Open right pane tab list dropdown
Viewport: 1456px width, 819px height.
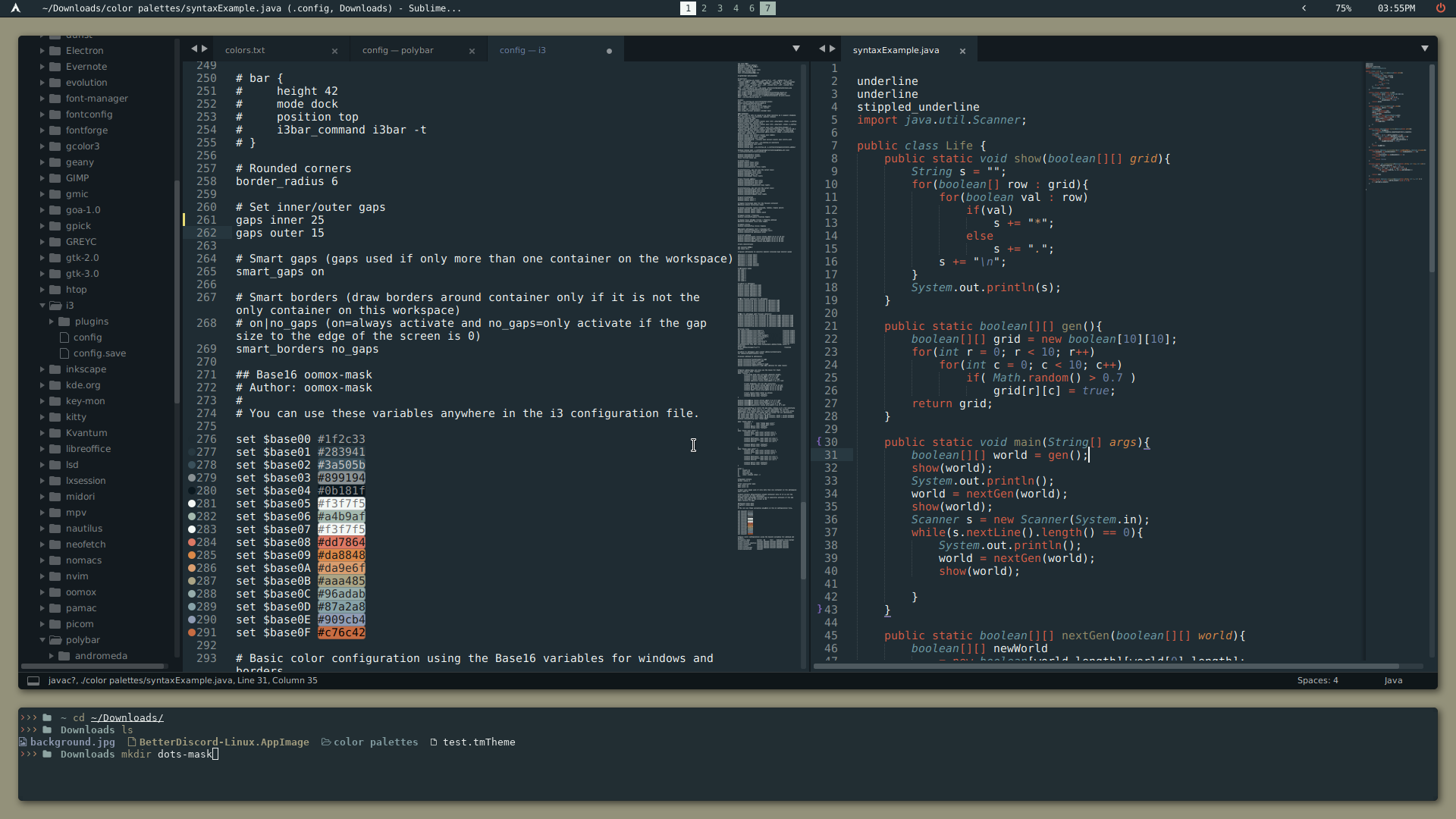coord(1425,49)
